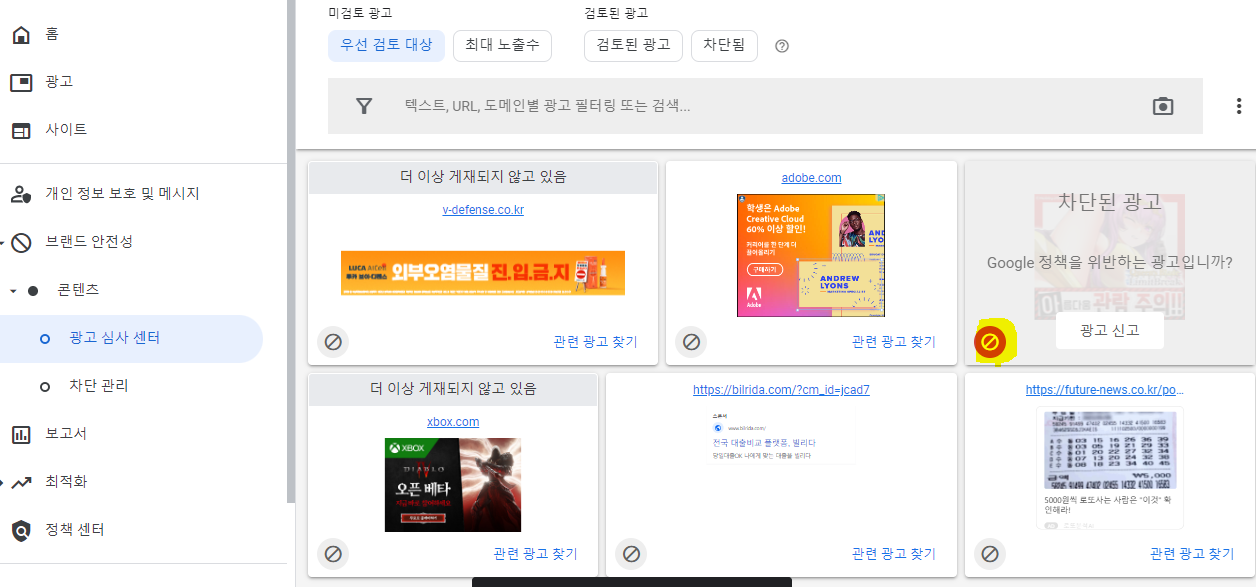Click the sidebar vertical scrollbar
1256x587 pixels.
point(291,250)
